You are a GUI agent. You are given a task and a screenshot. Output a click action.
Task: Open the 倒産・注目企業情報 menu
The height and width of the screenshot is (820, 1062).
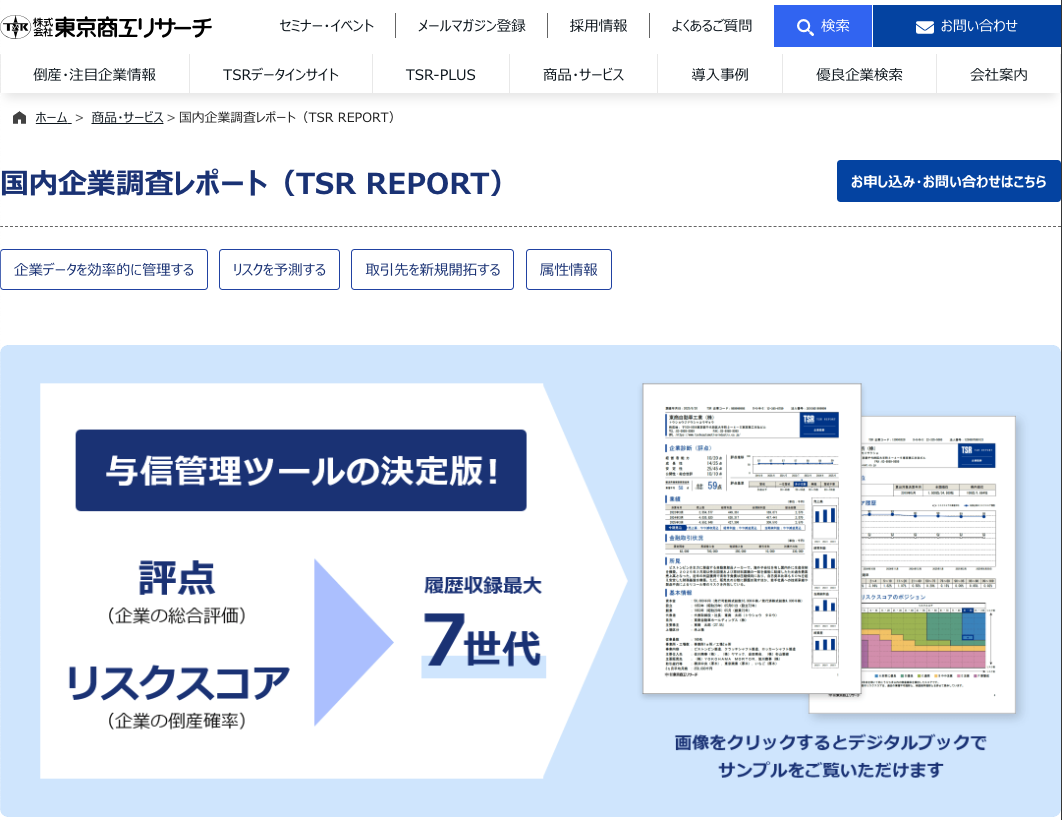tap(95, 74)
